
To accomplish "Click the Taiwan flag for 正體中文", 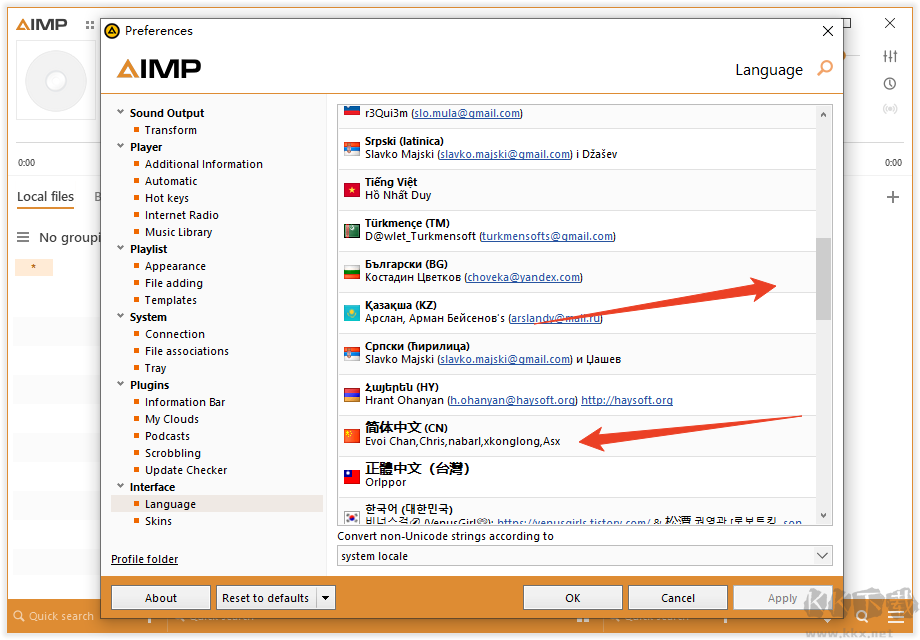I will coord(351,477).
